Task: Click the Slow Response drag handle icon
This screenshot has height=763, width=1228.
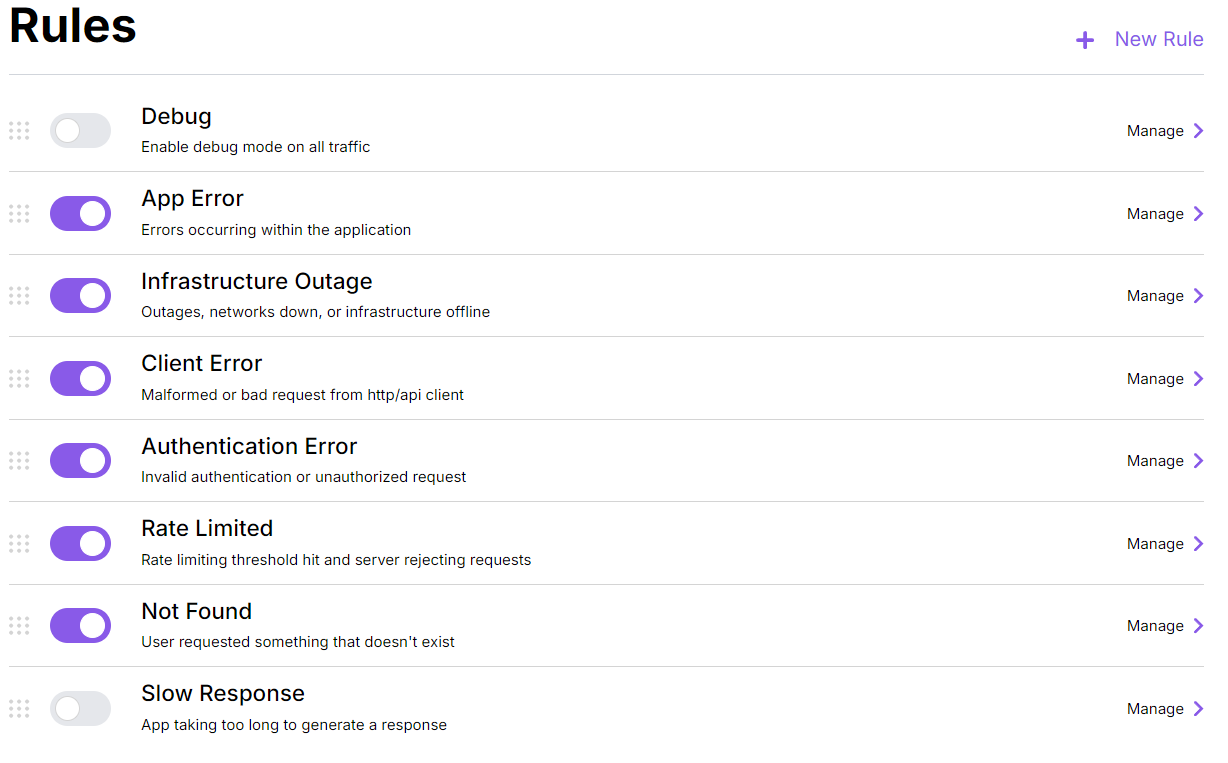Action: (19, 709)
